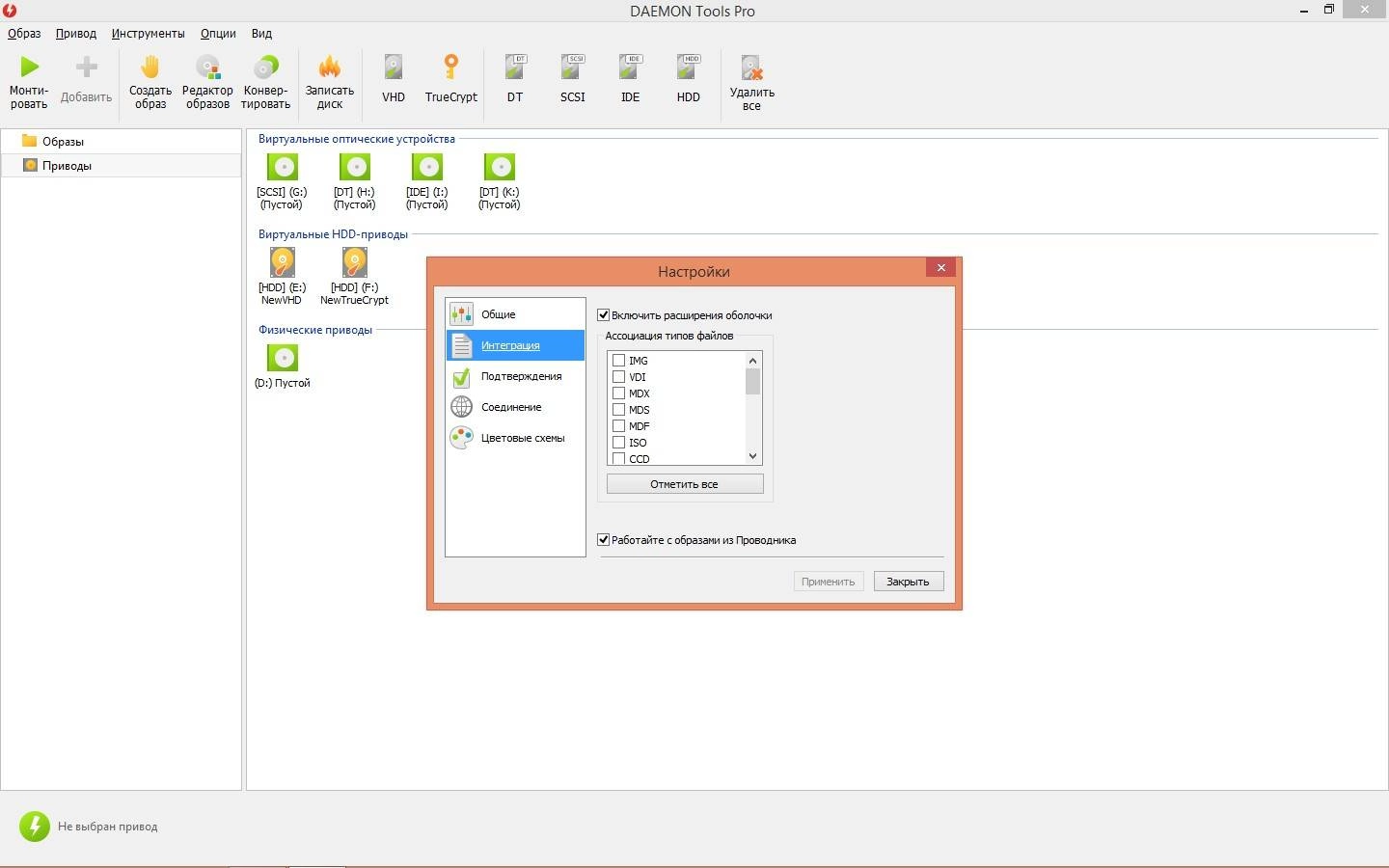
Task: Click DAEMON Tools logo in title bar
Action: pos(10,11)
